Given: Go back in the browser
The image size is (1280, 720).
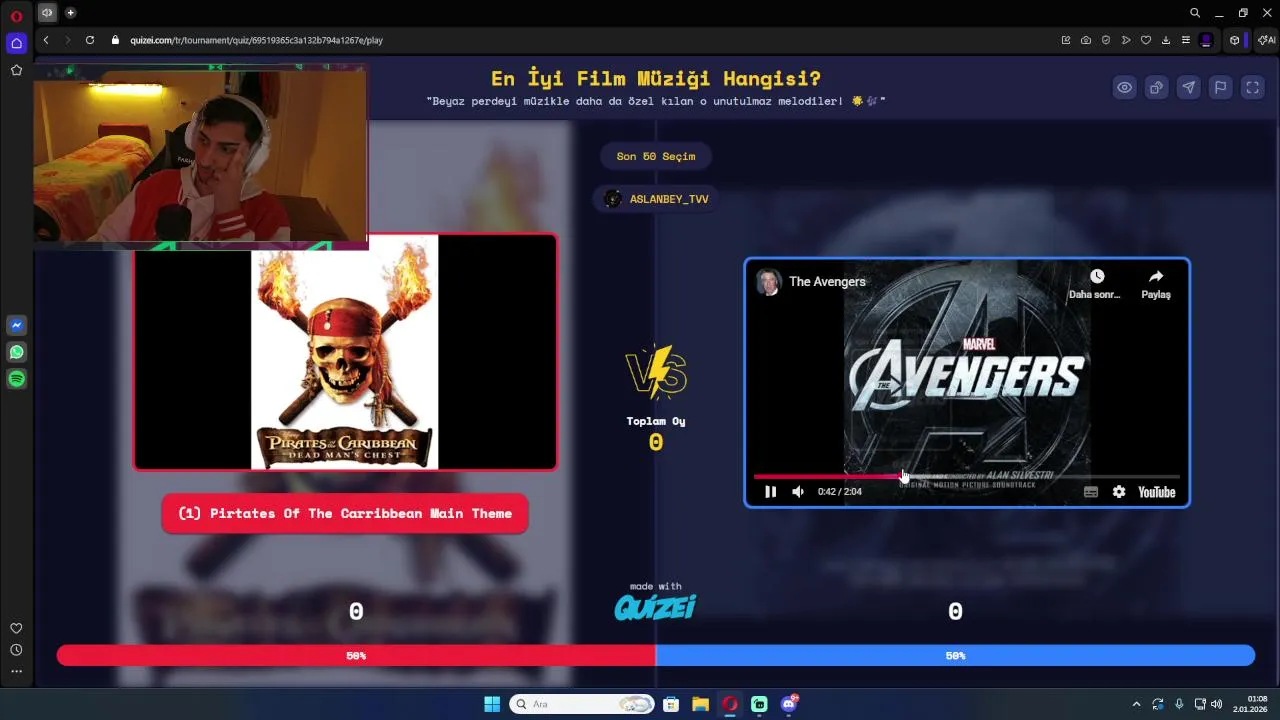Looking at the screenshot, I should pos(46,40).
